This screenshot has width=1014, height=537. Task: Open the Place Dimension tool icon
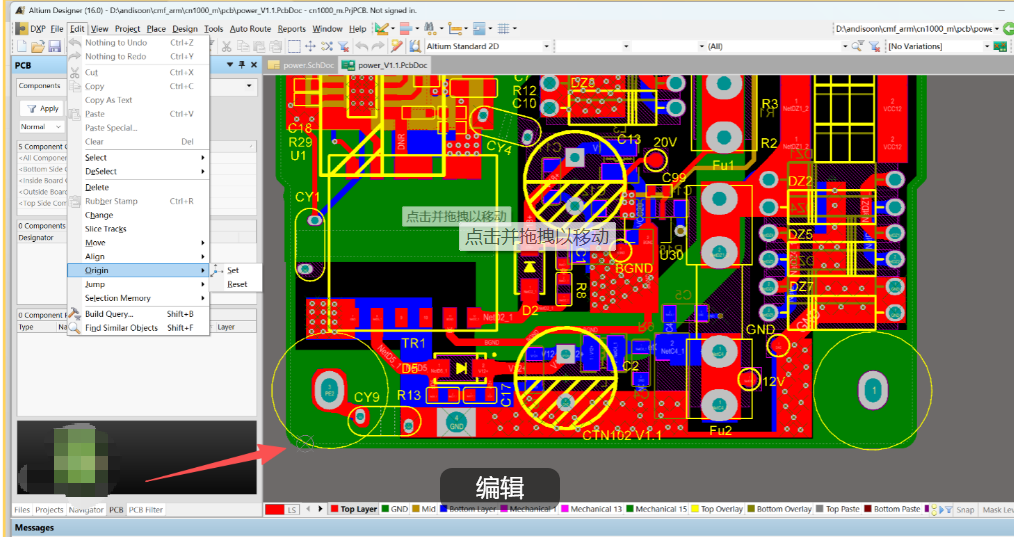[456, 28]
